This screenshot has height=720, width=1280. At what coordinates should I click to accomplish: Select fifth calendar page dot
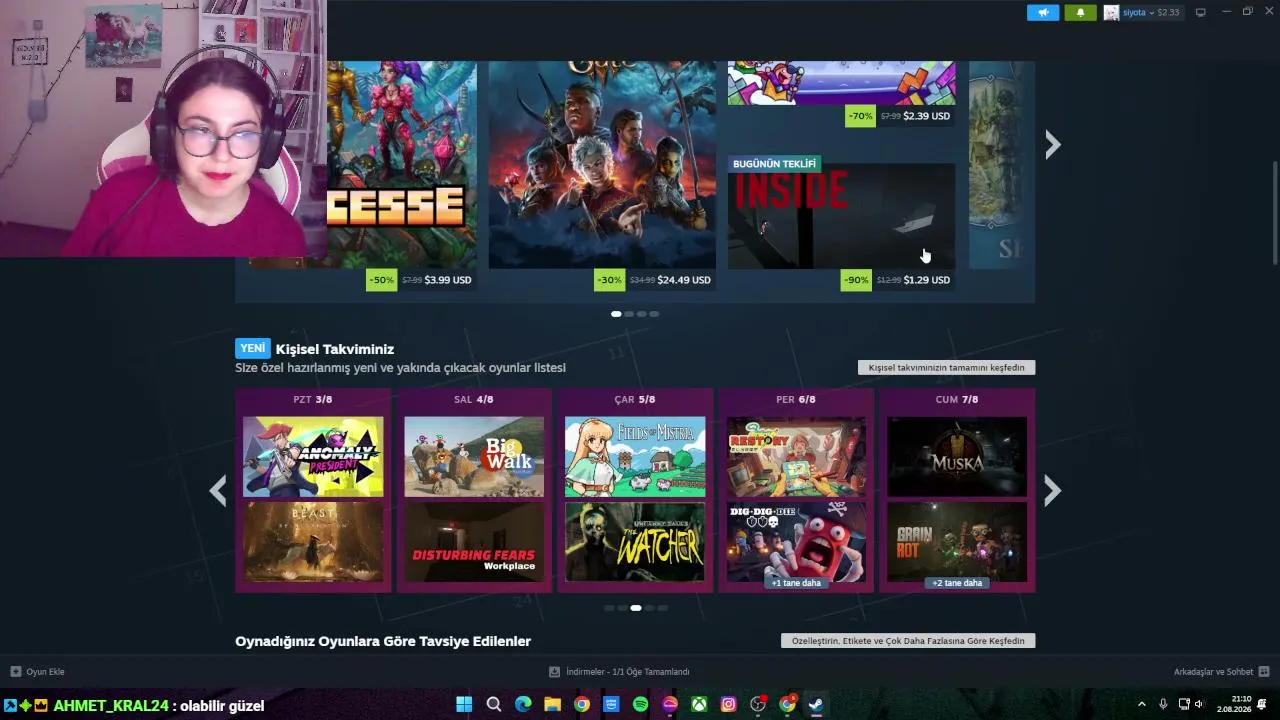(x=662, y=608)
